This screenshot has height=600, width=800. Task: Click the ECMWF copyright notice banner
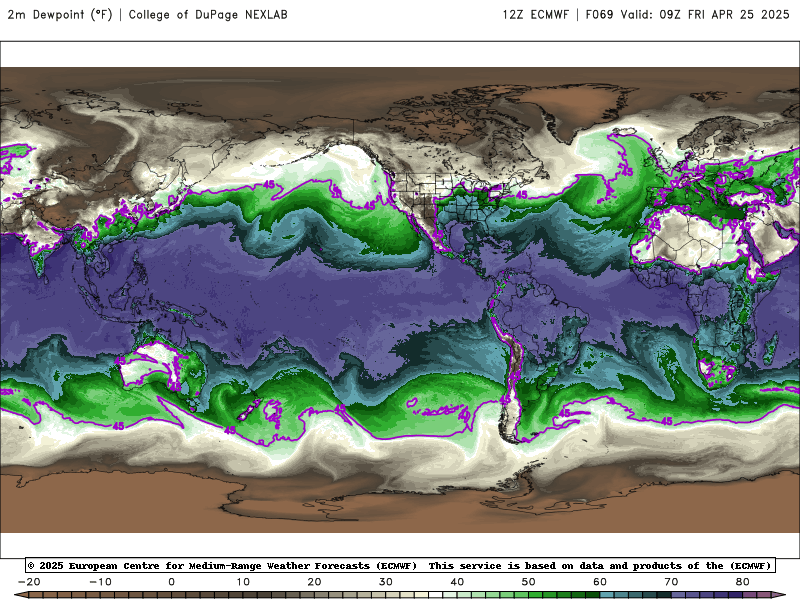pos(400,565)
